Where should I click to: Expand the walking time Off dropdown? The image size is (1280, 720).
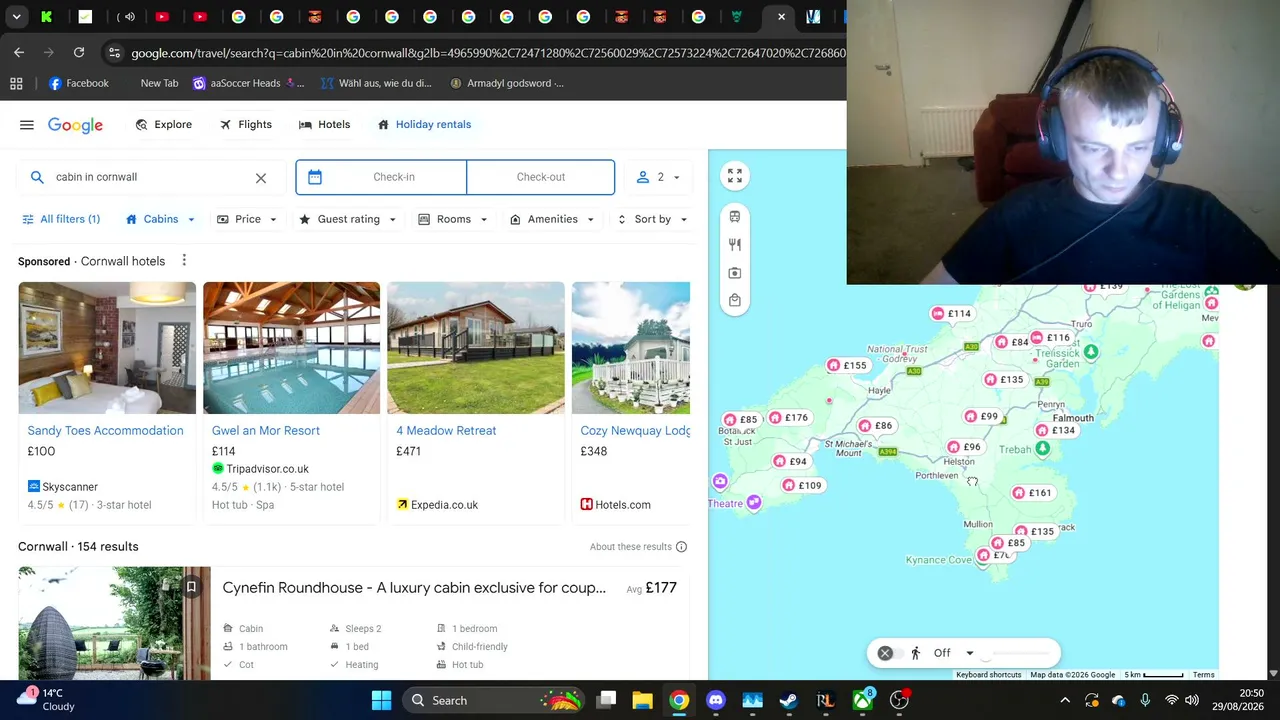coord(953,653)
